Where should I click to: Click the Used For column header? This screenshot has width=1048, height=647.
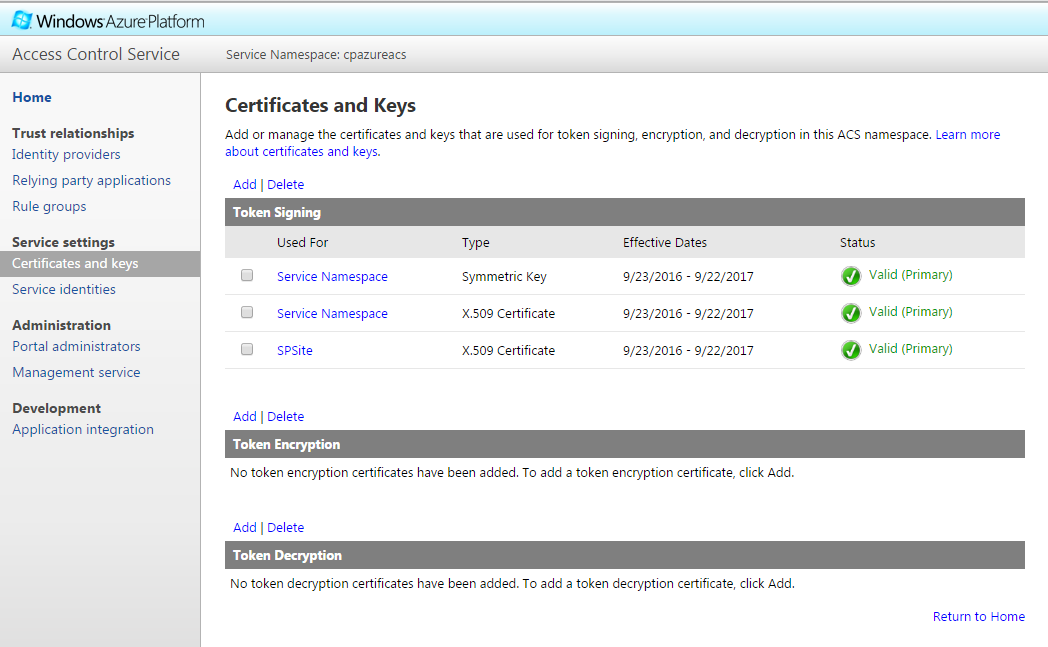pos(303,243)
